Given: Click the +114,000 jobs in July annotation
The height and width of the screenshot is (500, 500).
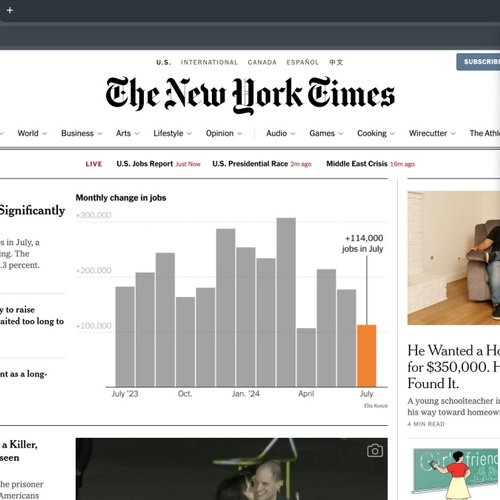Looking at the screenshot, I should [x=363, y=243].
